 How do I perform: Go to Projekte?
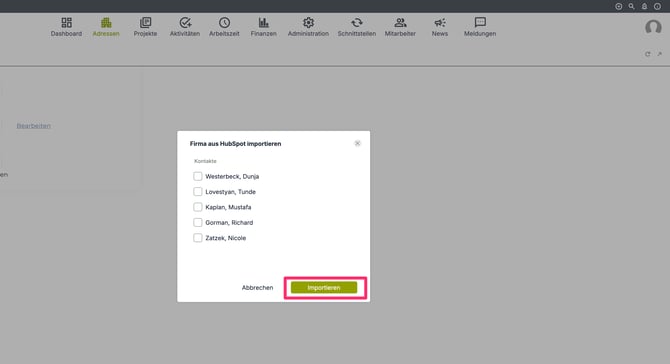pyautogui.click(x=145, y=27)
